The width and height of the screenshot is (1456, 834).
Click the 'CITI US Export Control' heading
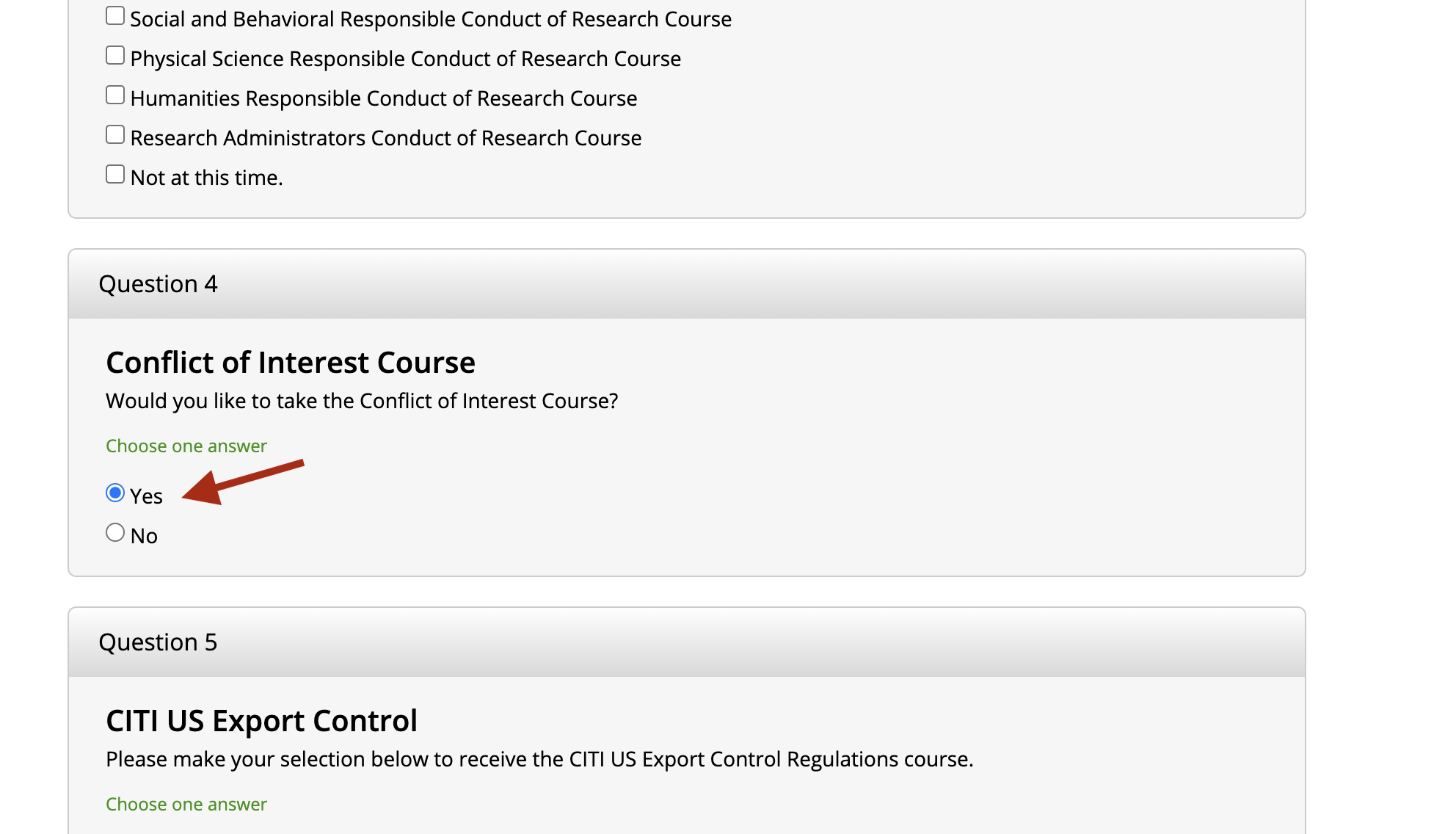(x=261, y=721)
